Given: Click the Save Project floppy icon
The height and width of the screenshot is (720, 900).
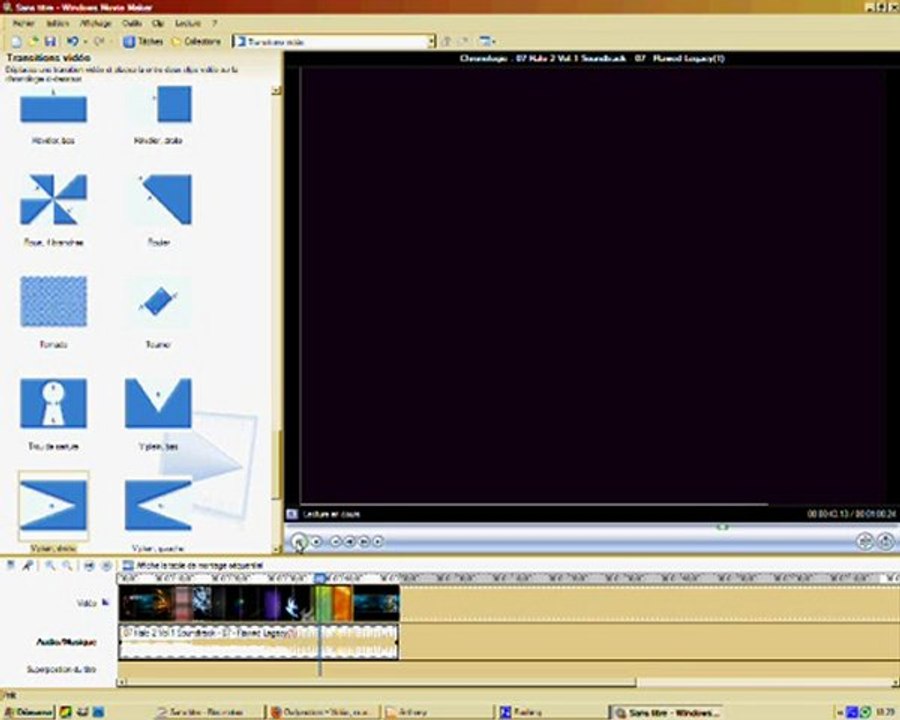Looking at the screenshot, I should click(50, 41).
